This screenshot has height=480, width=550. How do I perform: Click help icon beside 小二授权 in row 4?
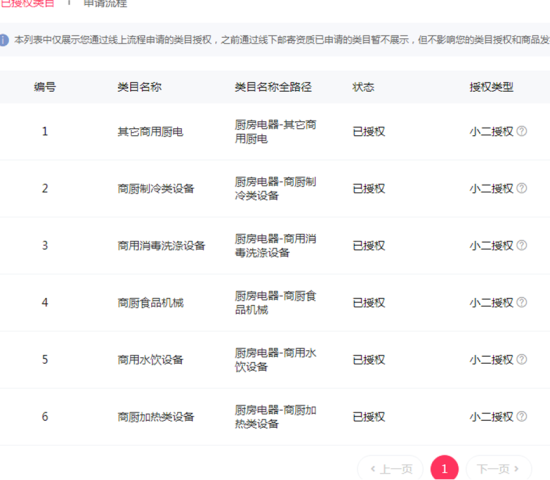(x=522, y=302)
